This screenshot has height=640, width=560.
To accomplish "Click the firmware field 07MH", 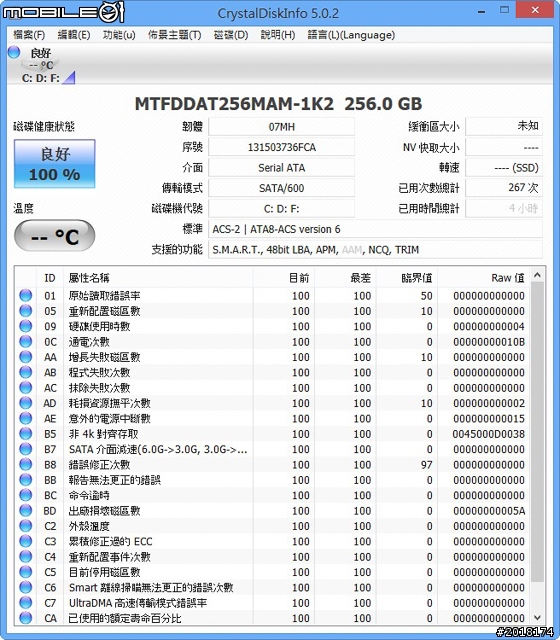I will 282,127.
